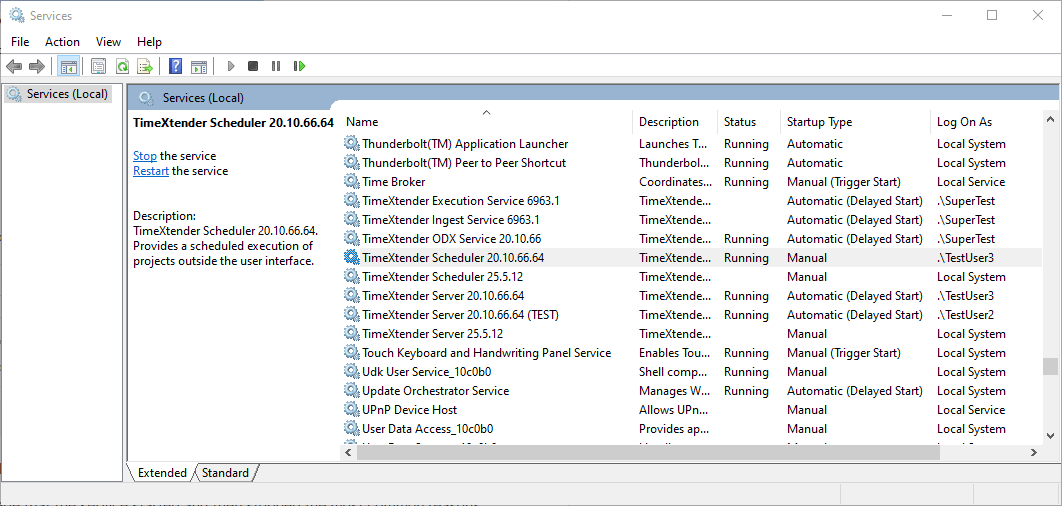Click 'Shell comp...' description cell
1062x506 pixels.
point(675,371)
